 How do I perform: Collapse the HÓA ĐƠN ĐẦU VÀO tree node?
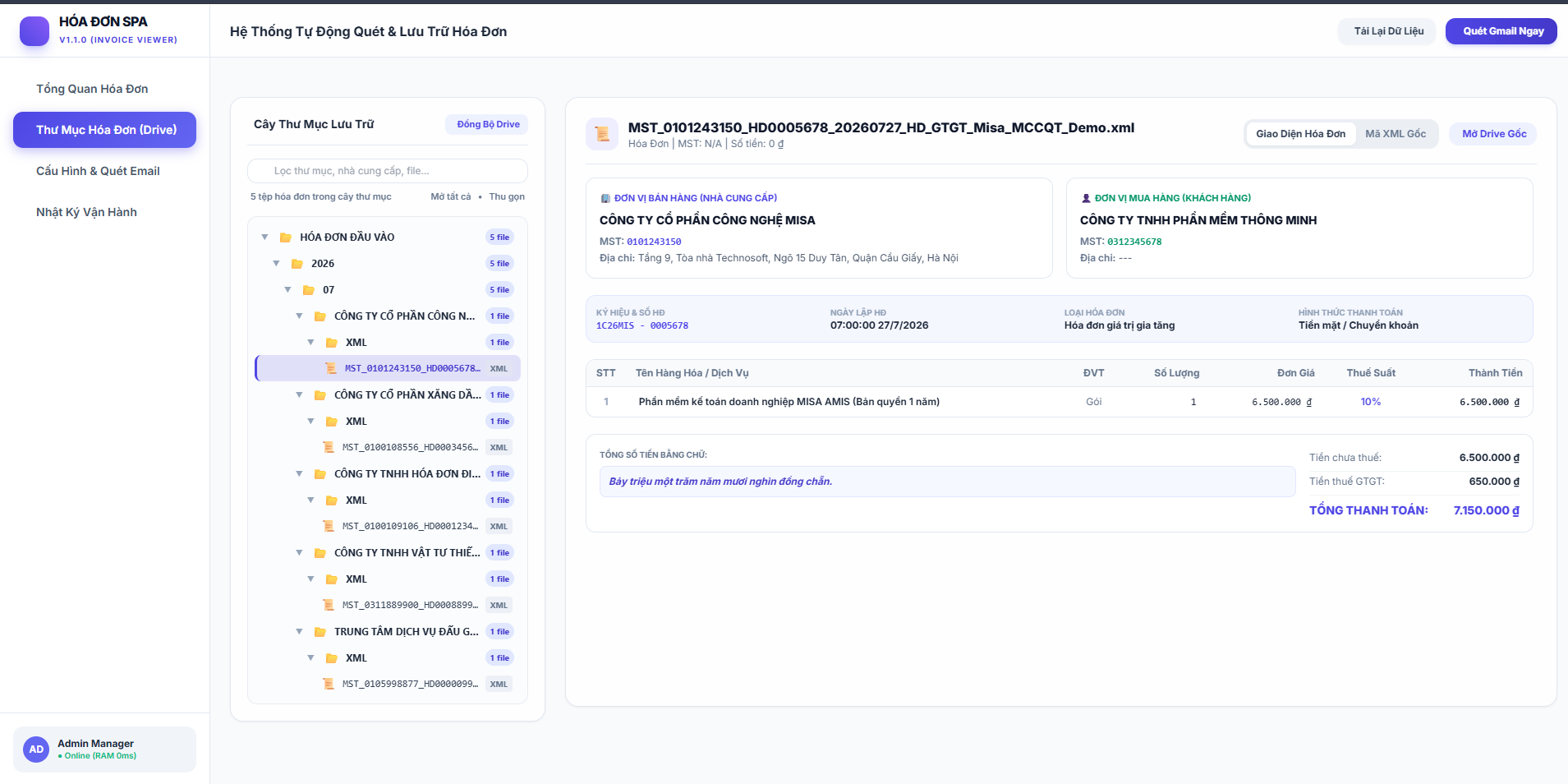click(264, 238)
